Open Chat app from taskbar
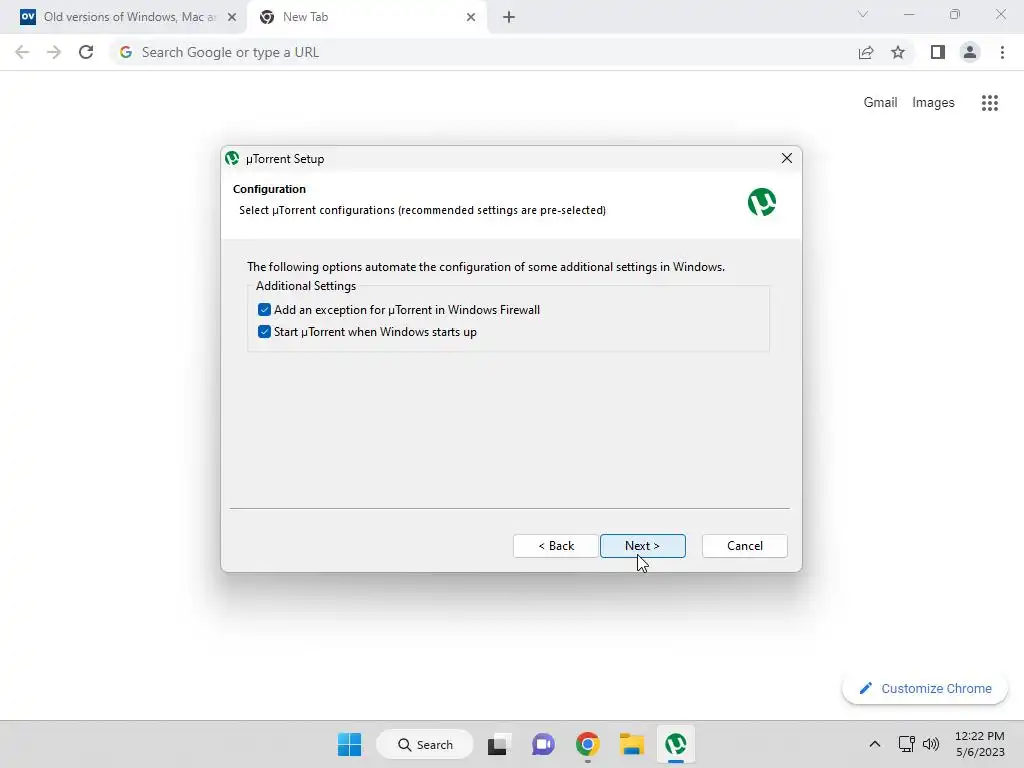Viewport: 1024px width, 768px height. pos(543,744)
